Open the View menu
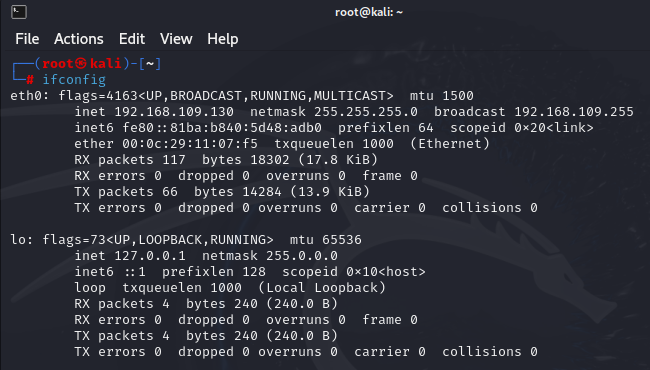The width and height of the screenshot is (650, 370). click(x=176, y=39)
